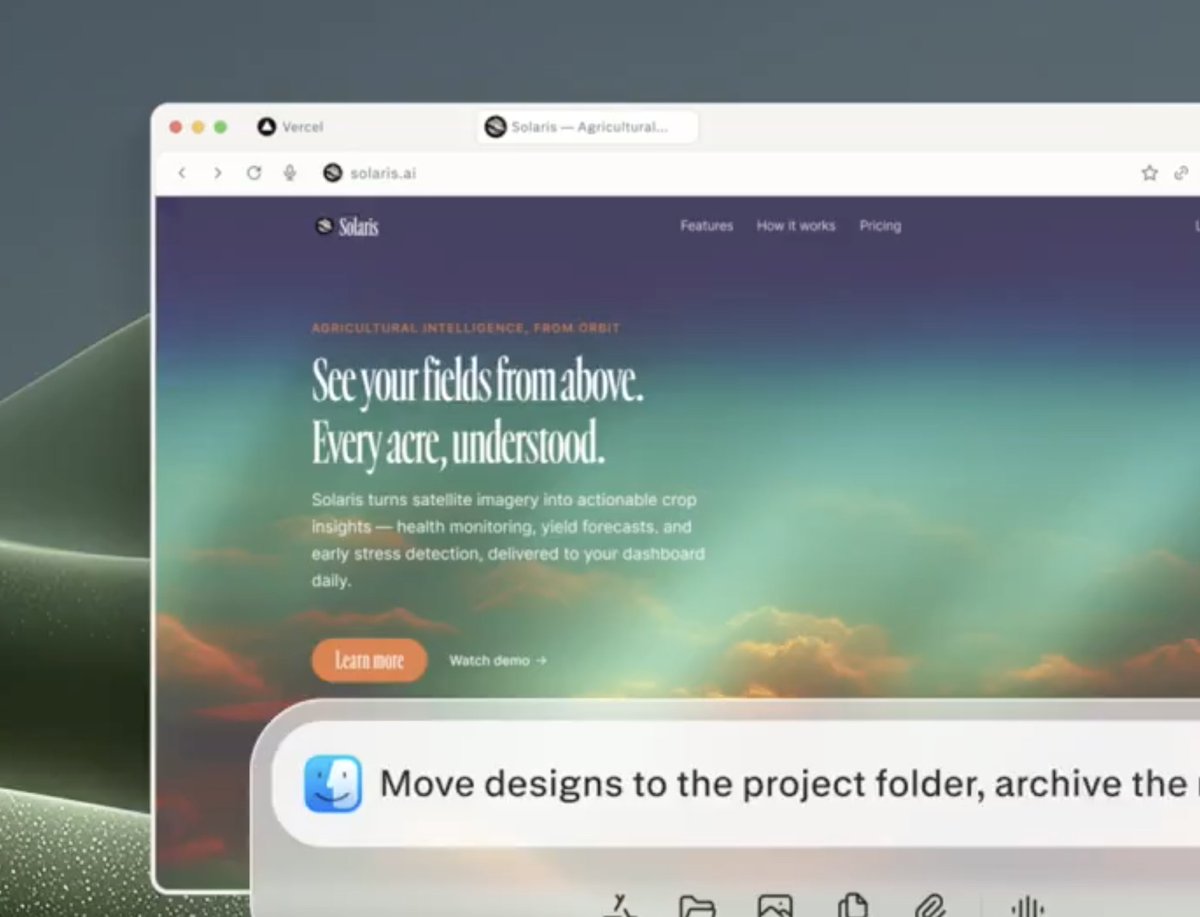Image resolution: width=1200 pixels, height=917 pixels.
Task: Open the Watch demo link
Action: click(x=498, y=660)
